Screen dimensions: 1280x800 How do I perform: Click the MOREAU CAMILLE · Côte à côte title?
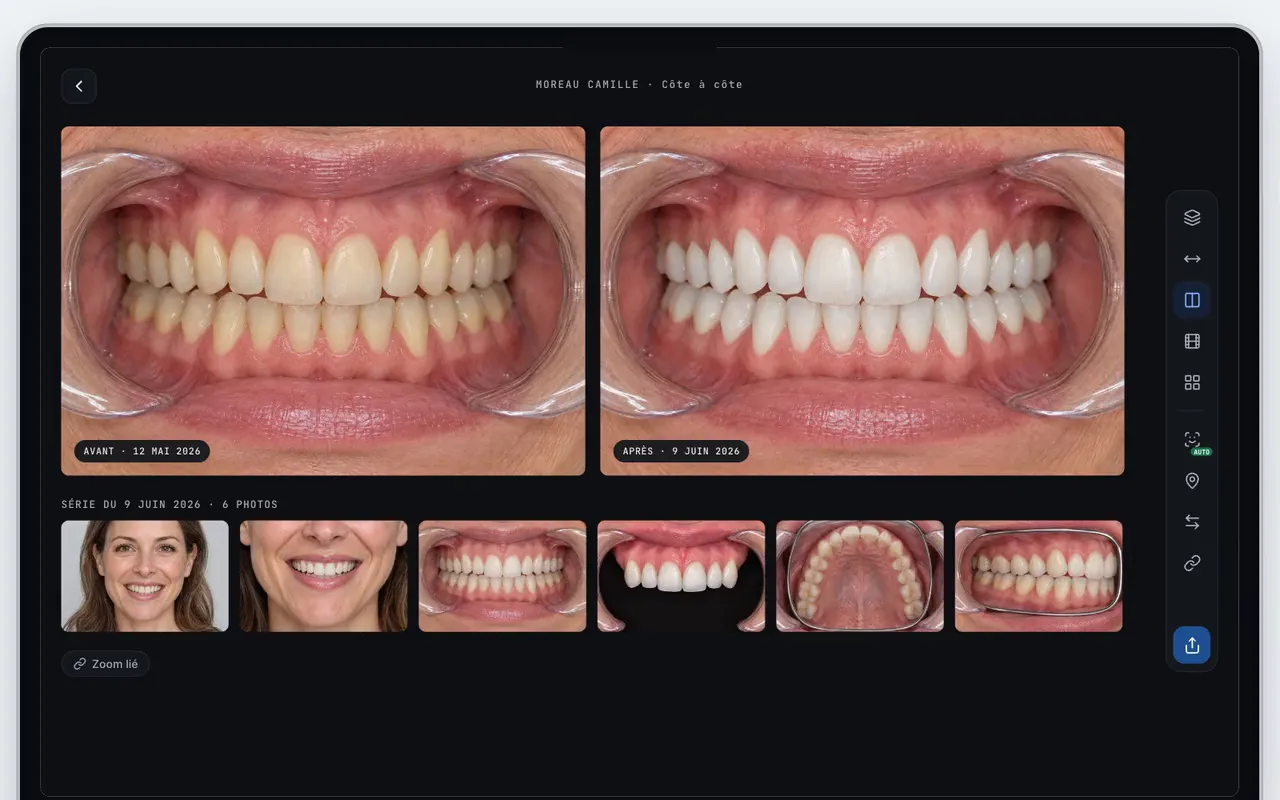639,85
